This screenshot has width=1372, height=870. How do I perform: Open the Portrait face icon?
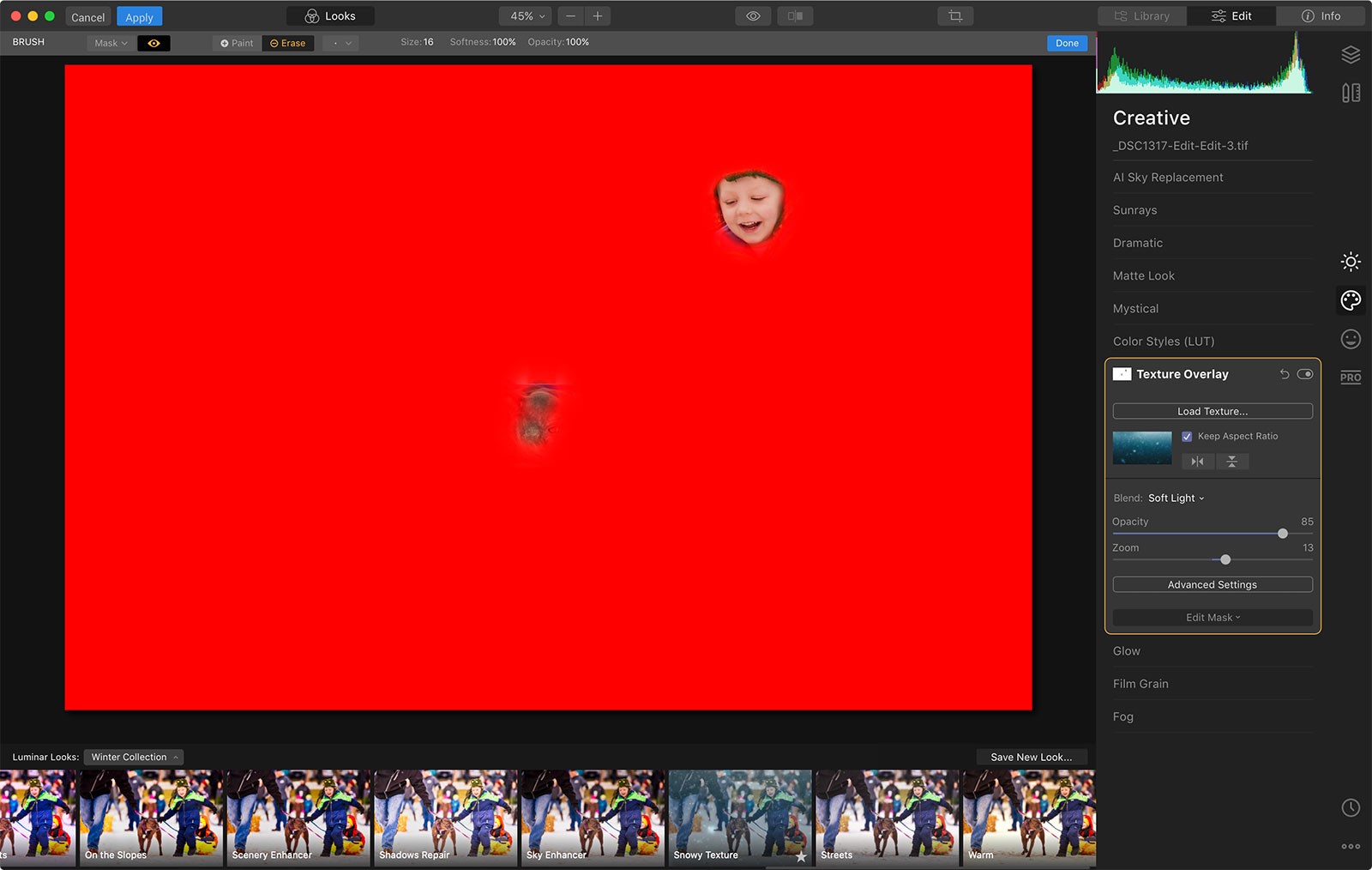point(1351,339)
